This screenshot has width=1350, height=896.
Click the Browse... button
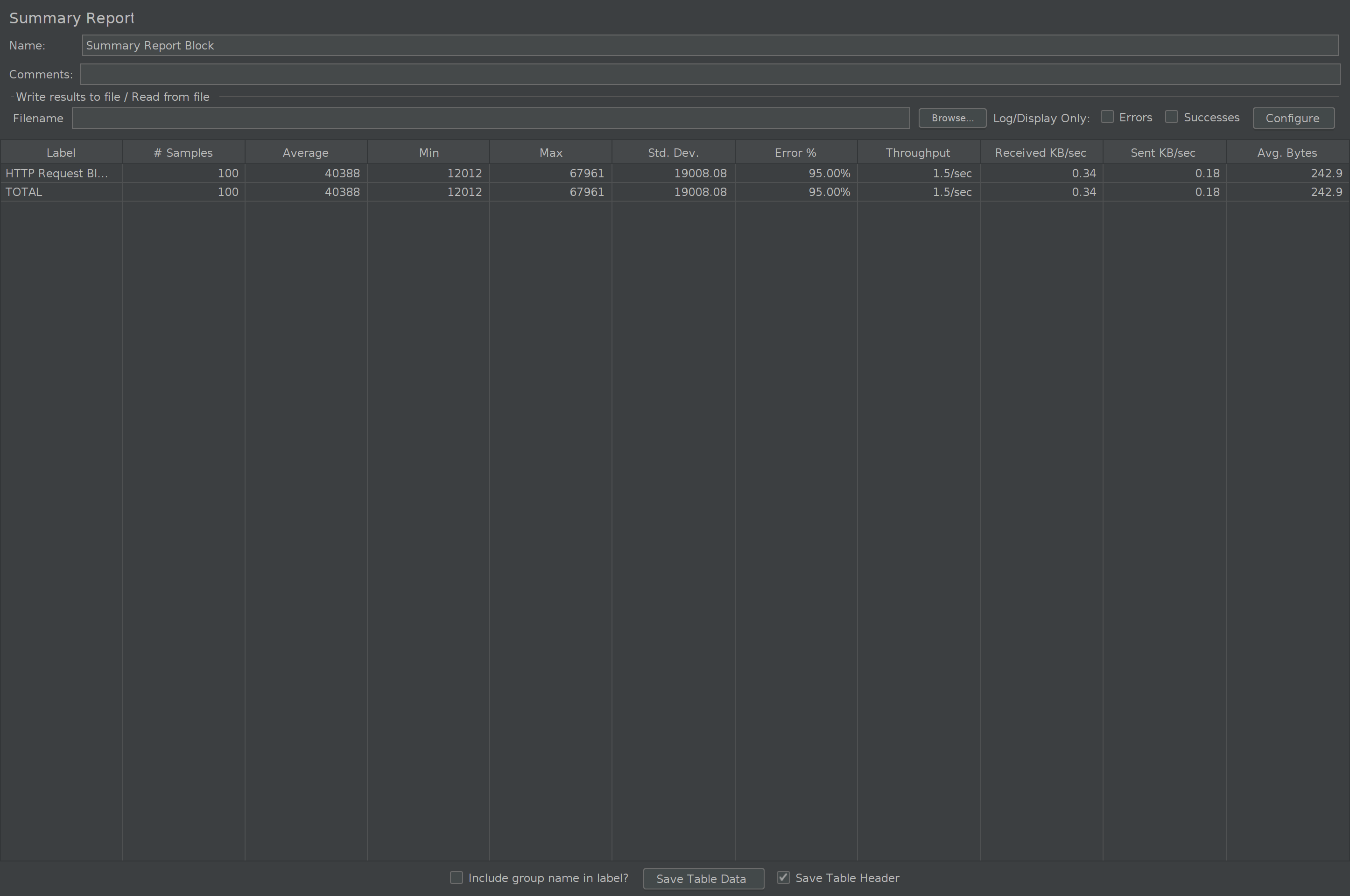pyautogui.click(x=952, y=118)
